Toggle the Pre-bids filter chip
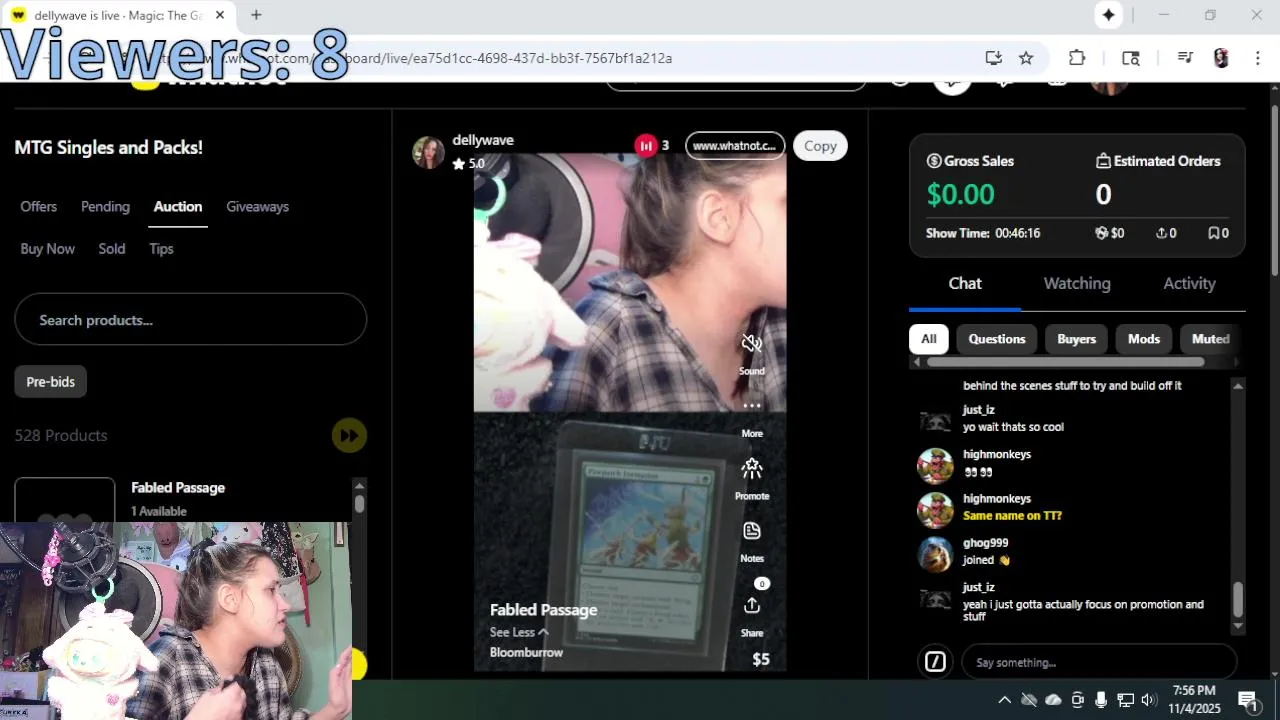 point(51,381)
